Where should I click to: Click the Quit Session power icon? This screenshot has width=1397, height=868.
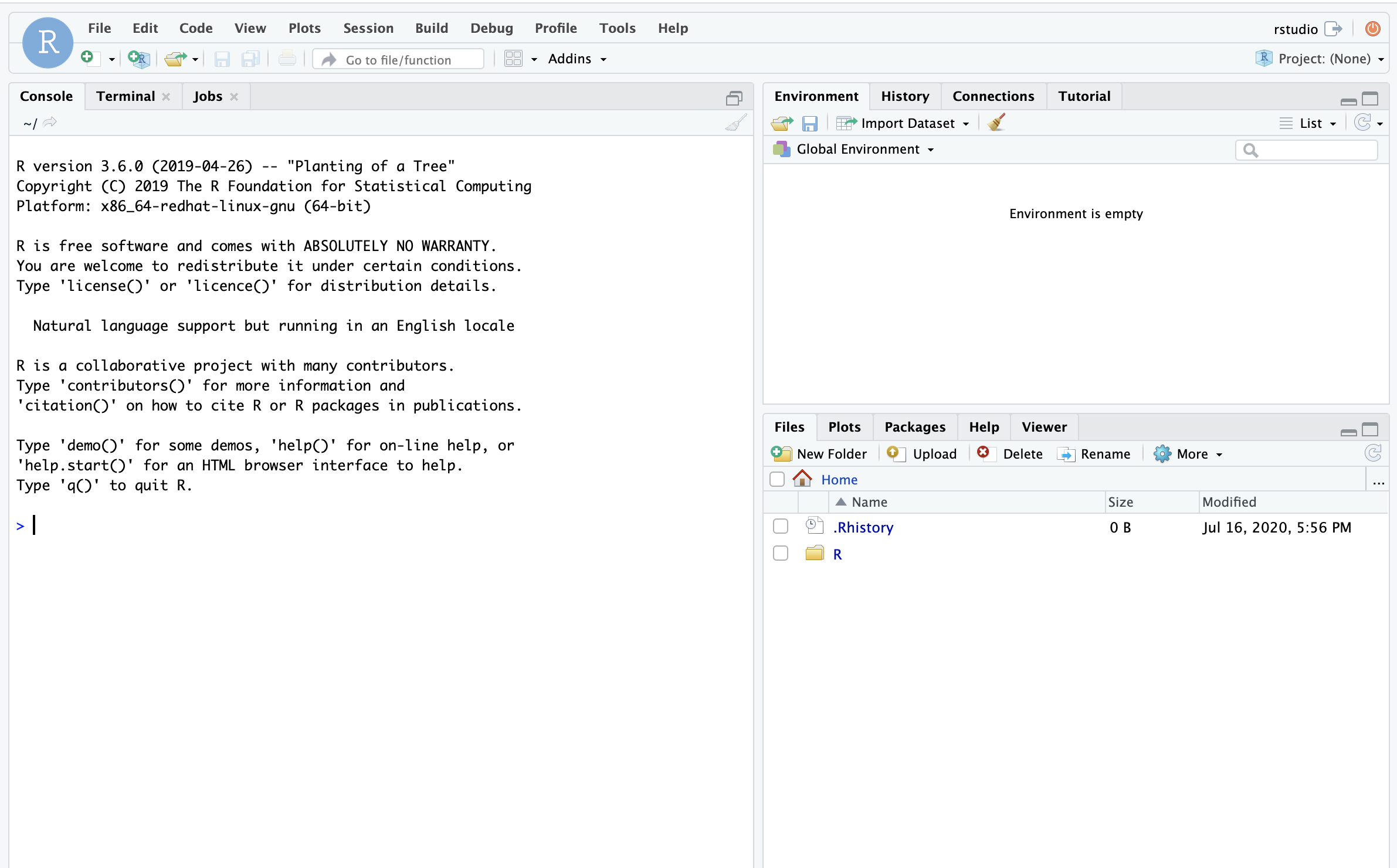1372,29
